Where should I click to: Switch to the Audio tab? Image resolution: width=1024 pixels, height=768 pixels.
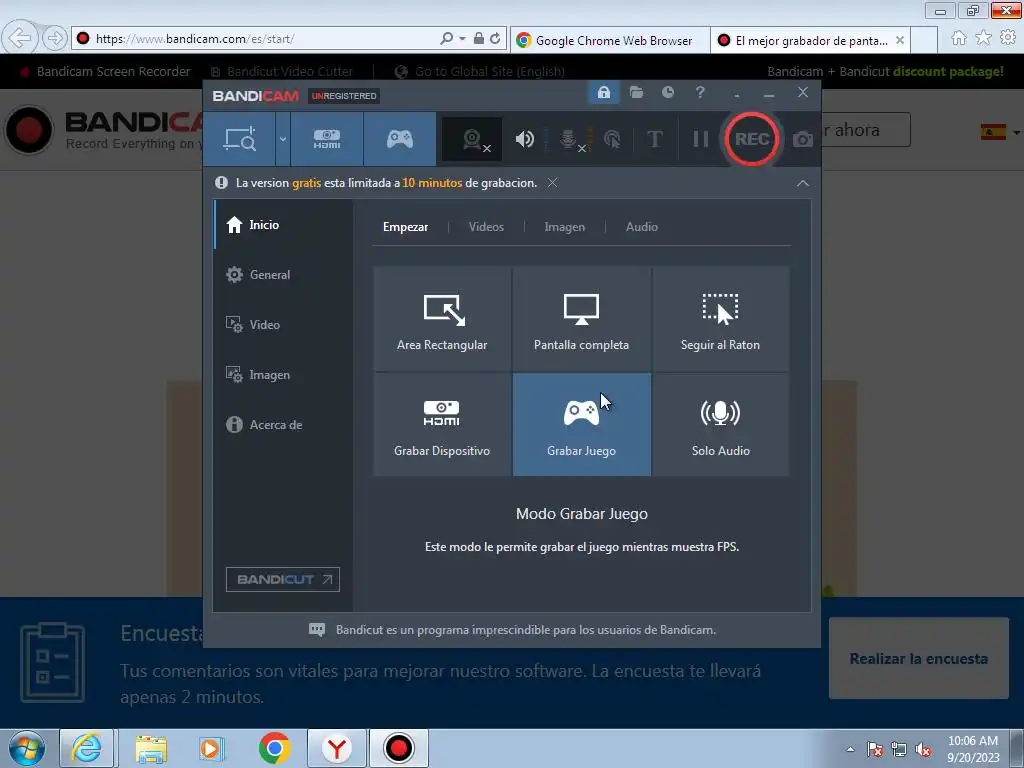641,227
